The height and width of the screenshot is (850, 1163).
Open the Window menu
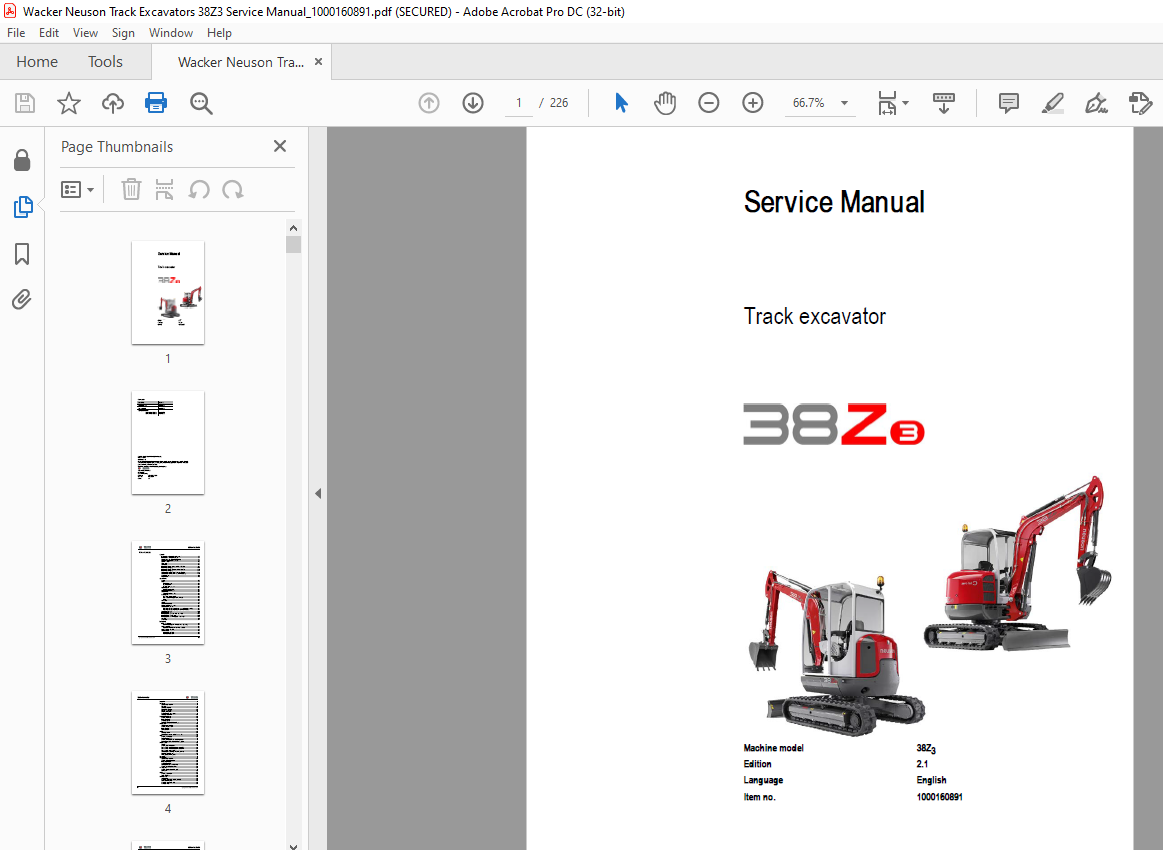(171, 33)
